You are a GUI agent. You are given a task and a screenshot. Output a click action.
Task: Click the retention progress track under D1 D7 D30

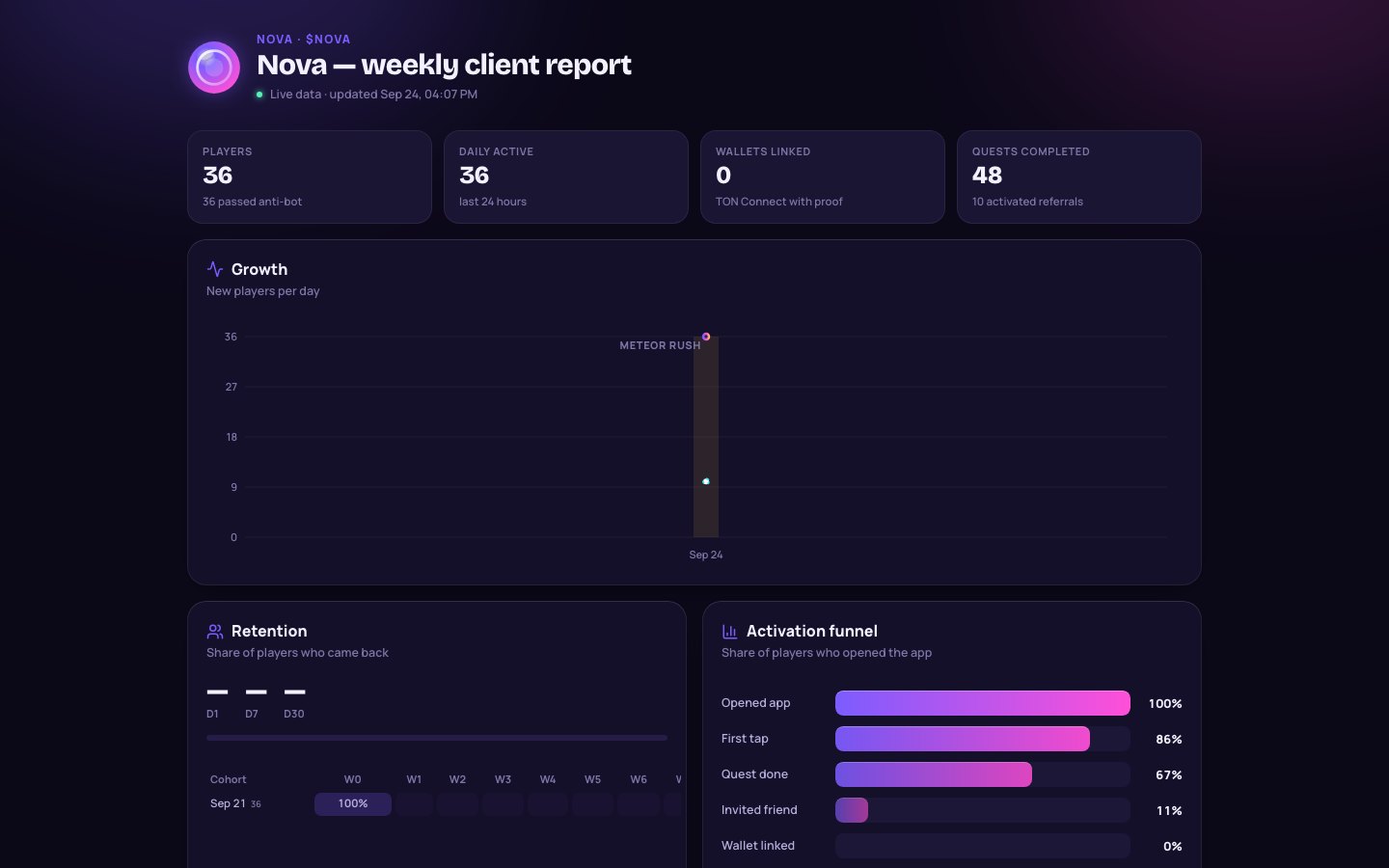tap(437, 738)
